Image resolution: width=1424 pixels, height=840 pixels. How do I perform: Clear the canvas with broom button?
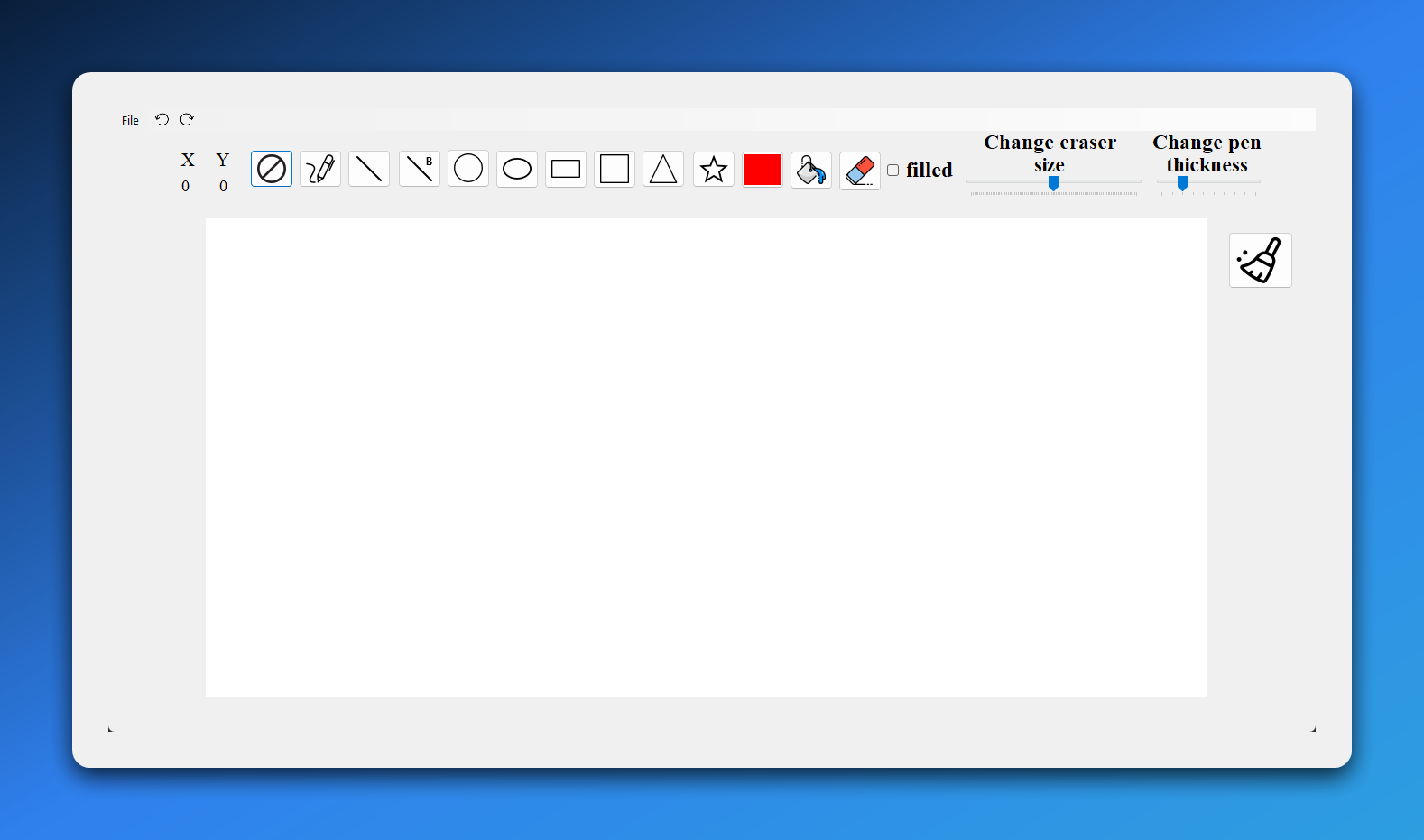[x=1261, y=260]
